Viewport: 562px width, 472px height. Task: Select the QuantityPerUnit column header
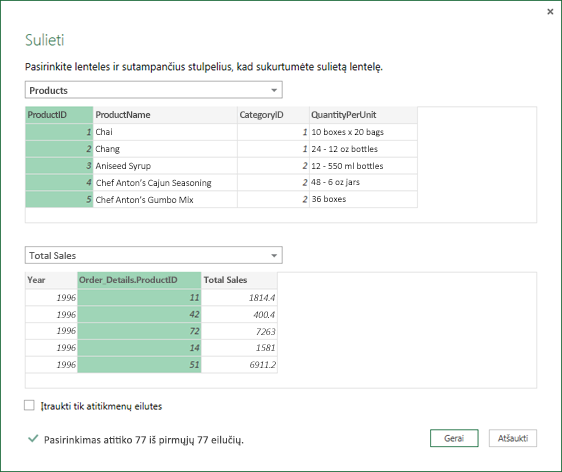pyautogui.click(x=363, y=115)
